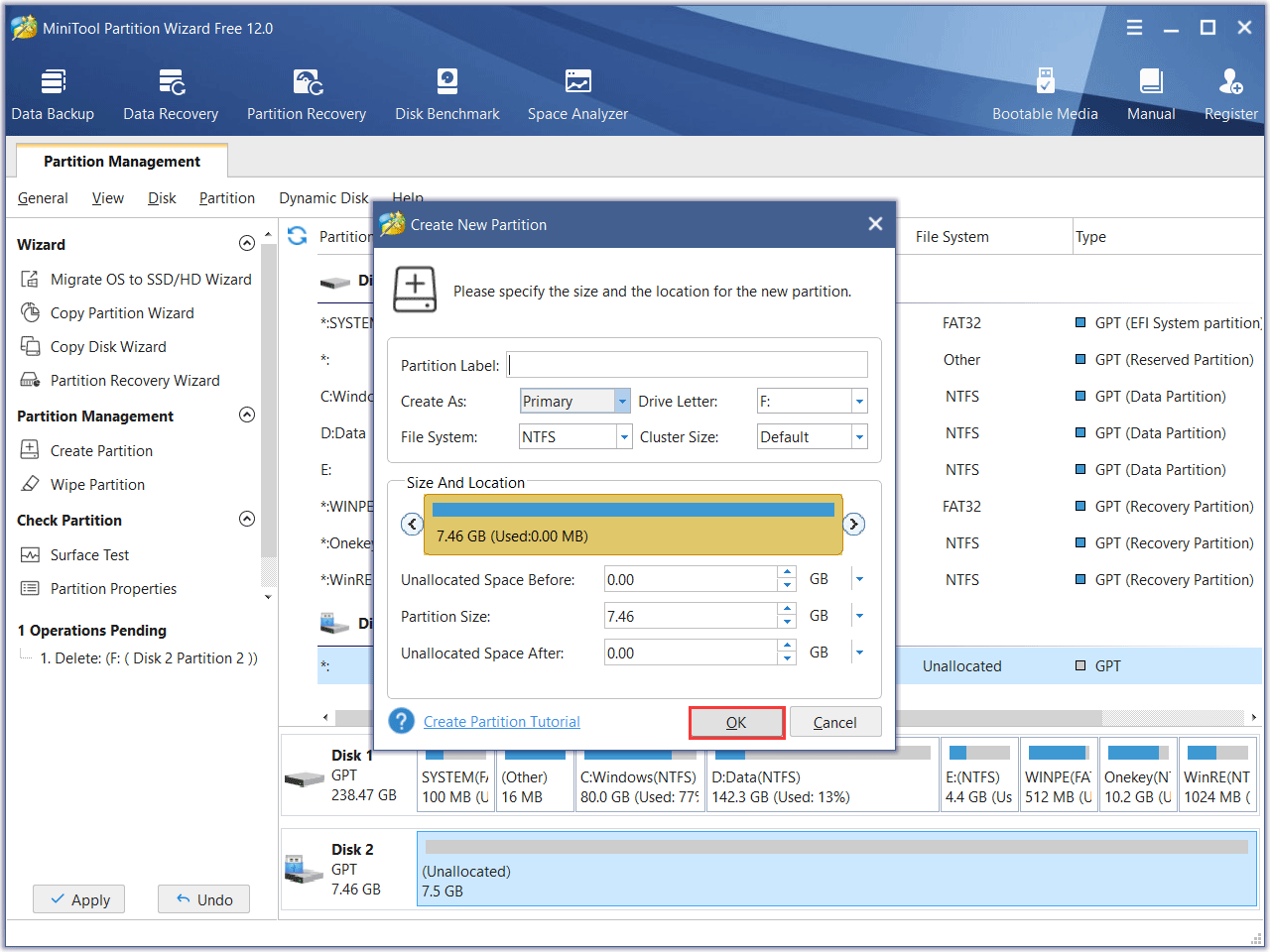1270x952 pixels.
Task: Cancel the Create New Partition dialog
Action: [835, 722]
